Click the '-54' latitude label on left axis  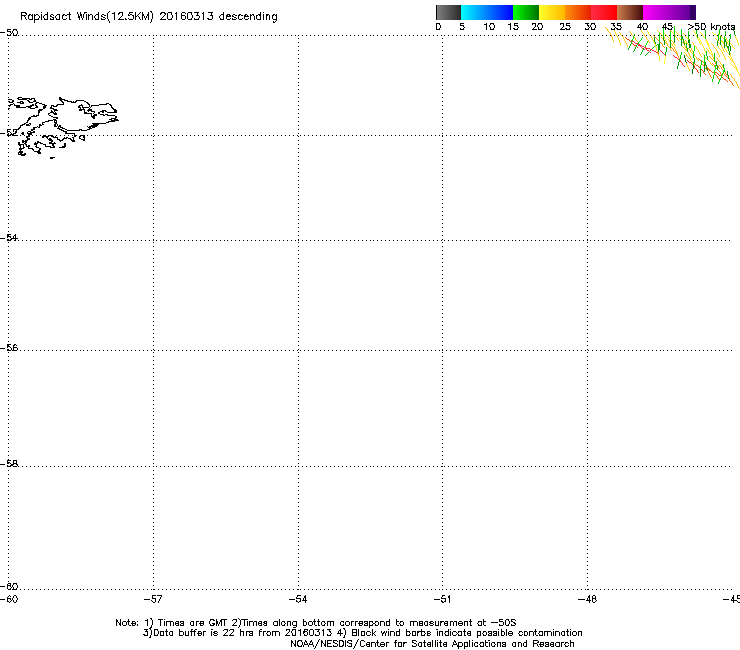(9, 237)
